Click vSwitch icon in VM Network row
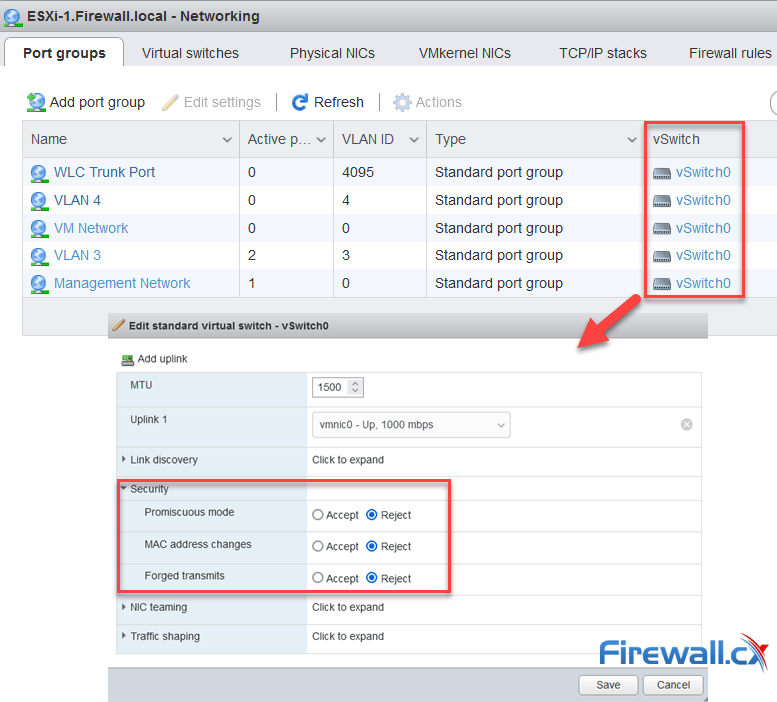 pyautogui.click(x=662, y=228)
